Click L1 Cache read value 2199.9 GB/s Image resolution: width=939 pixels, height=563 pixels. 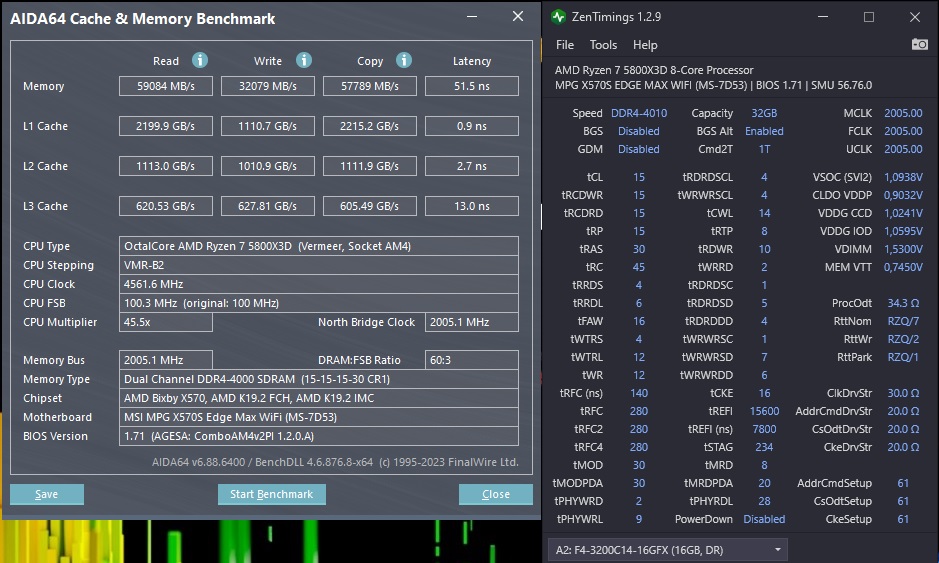click(x=166, y=126)
